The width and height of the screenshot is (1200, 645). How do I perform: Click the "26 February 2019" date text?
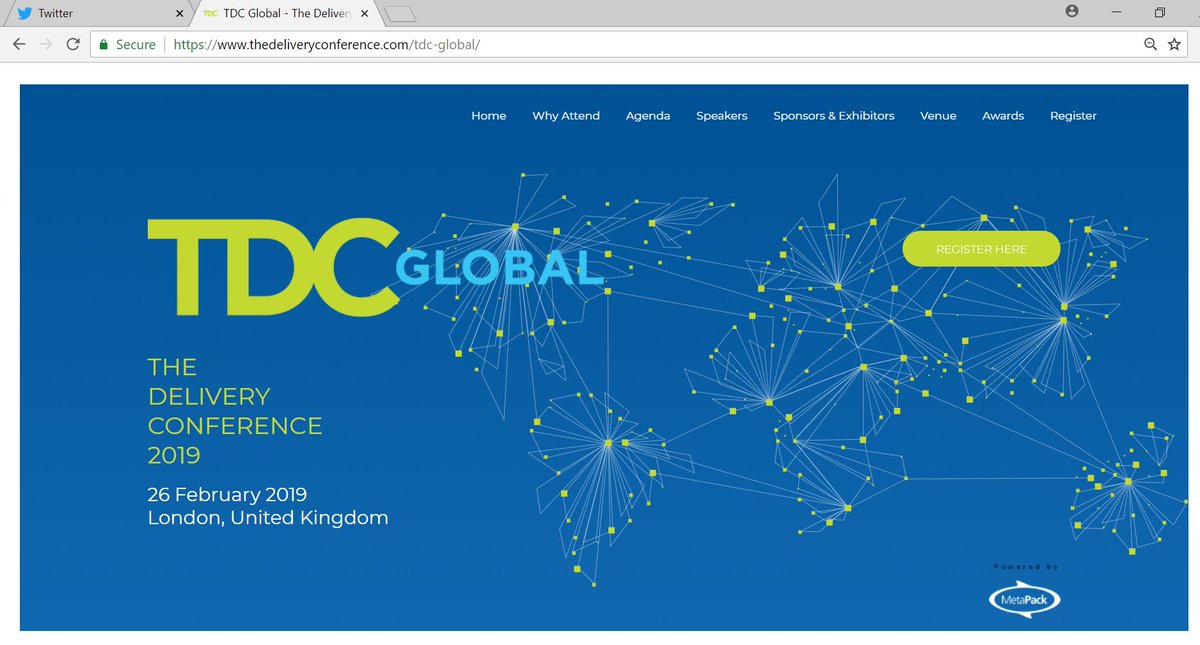[x=227, y=494]
